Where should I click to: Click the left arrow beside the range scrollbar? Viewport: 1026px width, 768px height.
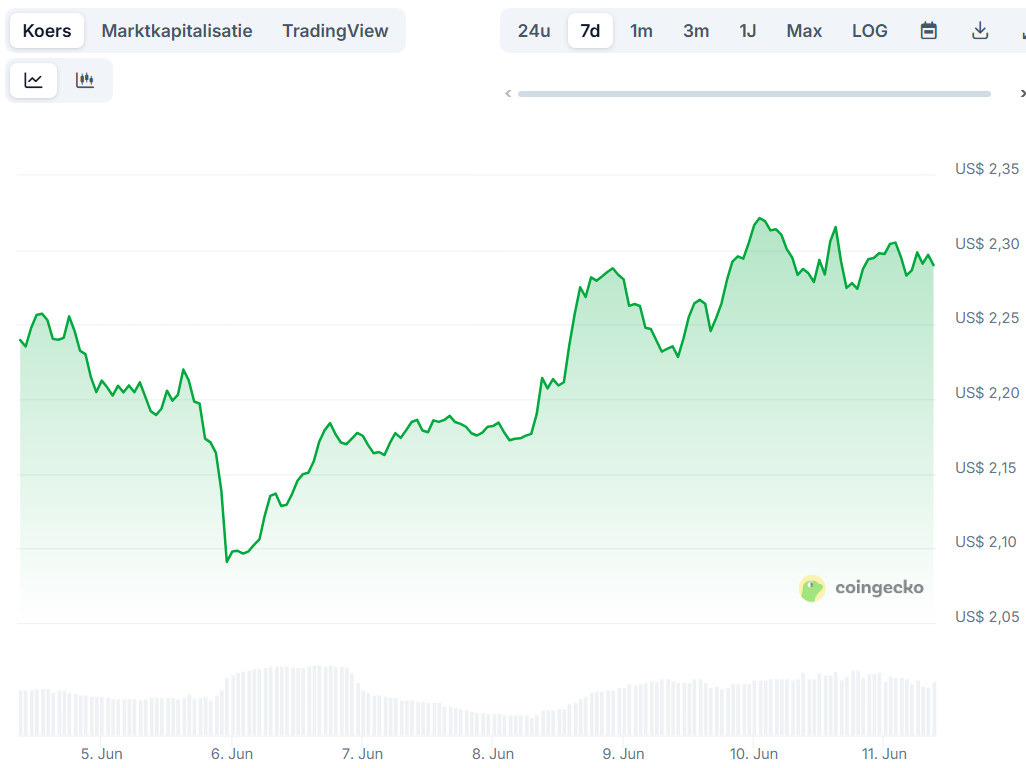point(508,94)
